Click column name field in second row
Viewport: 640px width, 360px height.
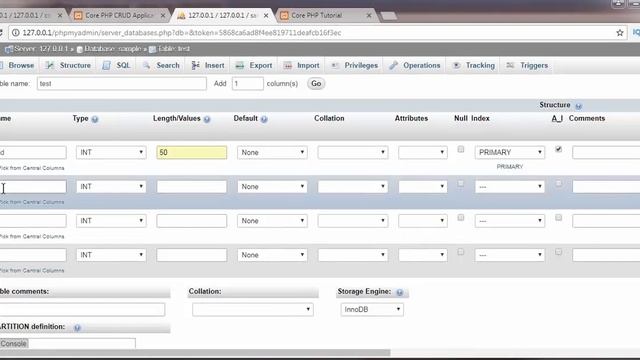tap(33, 187)
